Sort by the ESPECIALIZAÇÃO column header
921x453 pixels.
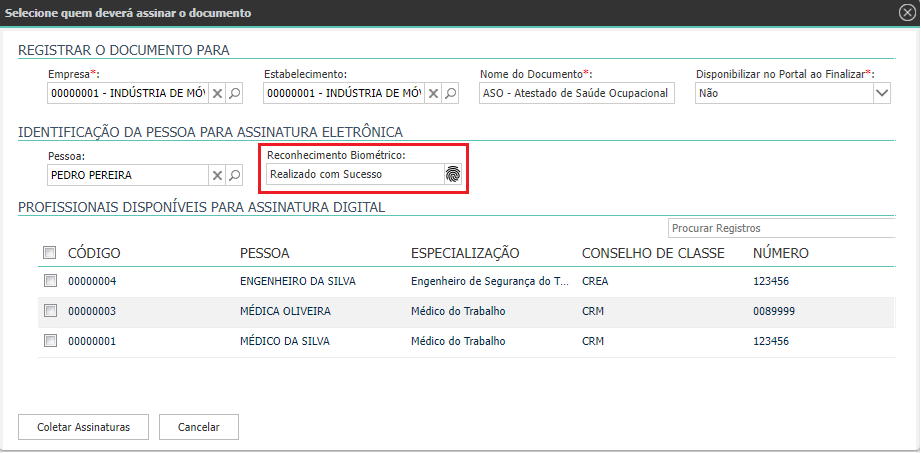(465, 253)
